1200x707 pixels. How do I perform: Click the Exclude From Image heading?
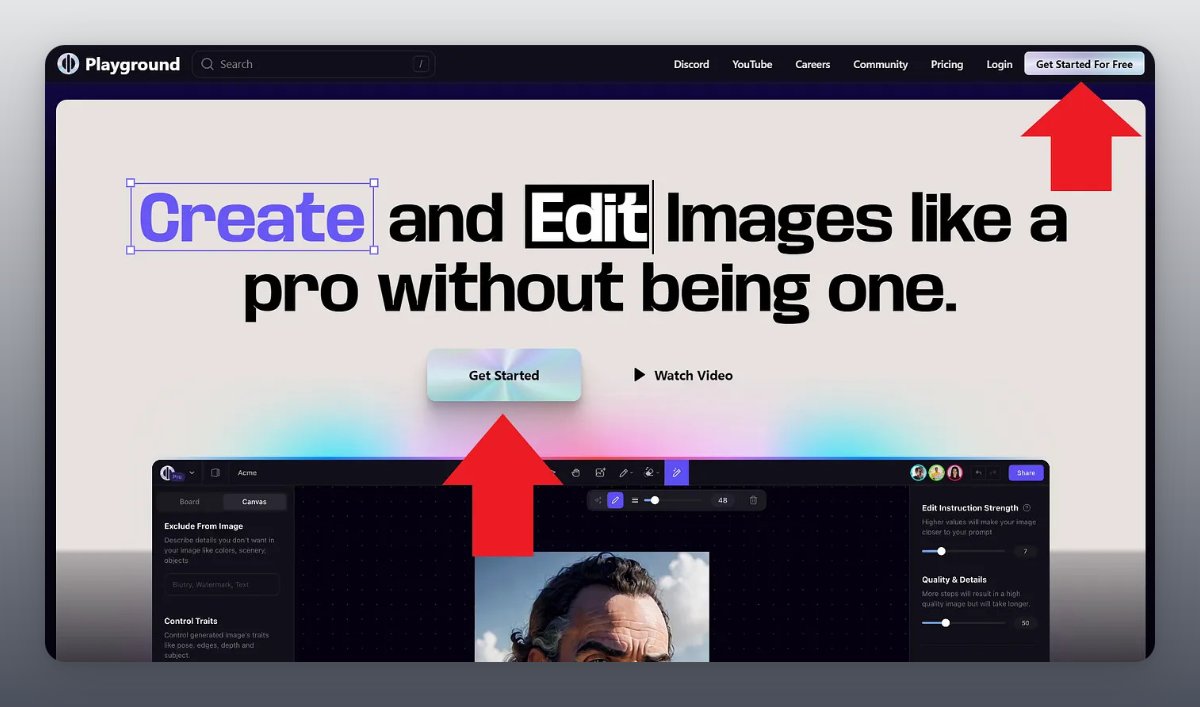coord(204,526)
